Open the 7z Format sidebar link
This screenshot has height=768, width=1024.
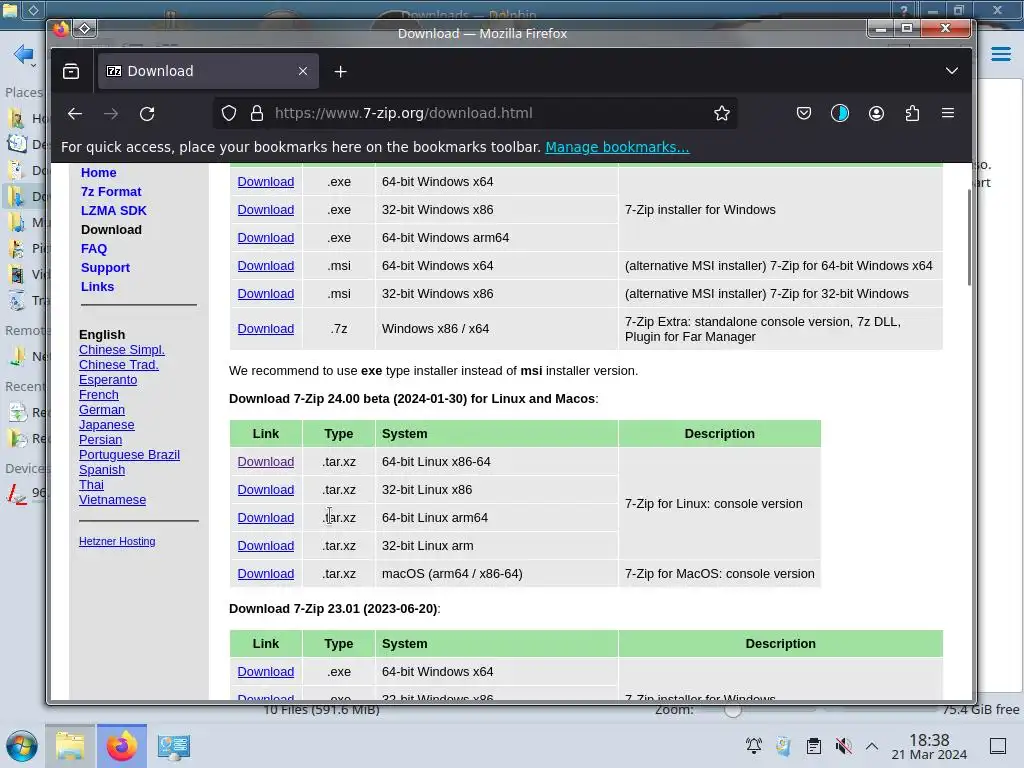(x=111, y=191)
